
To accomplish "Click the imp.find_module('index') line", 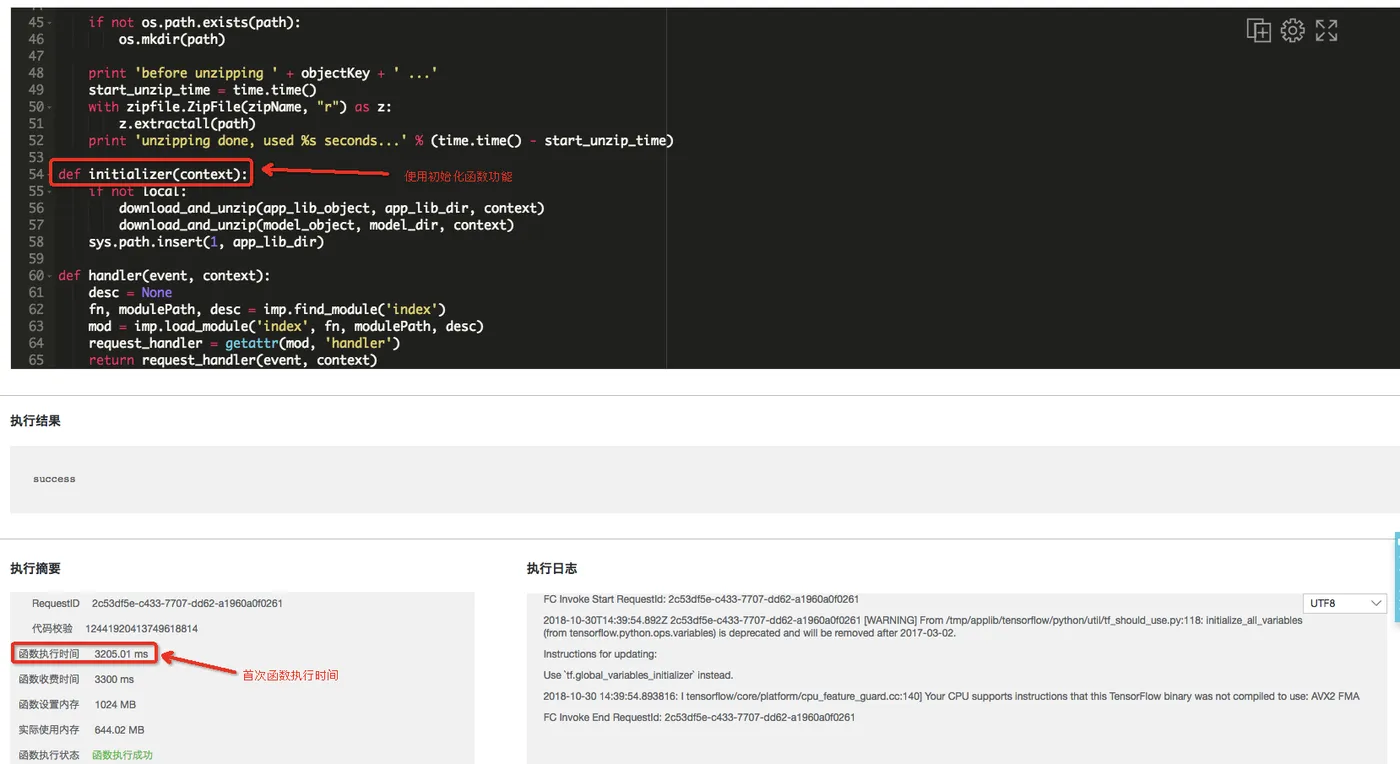I will [x=267, y=309].
